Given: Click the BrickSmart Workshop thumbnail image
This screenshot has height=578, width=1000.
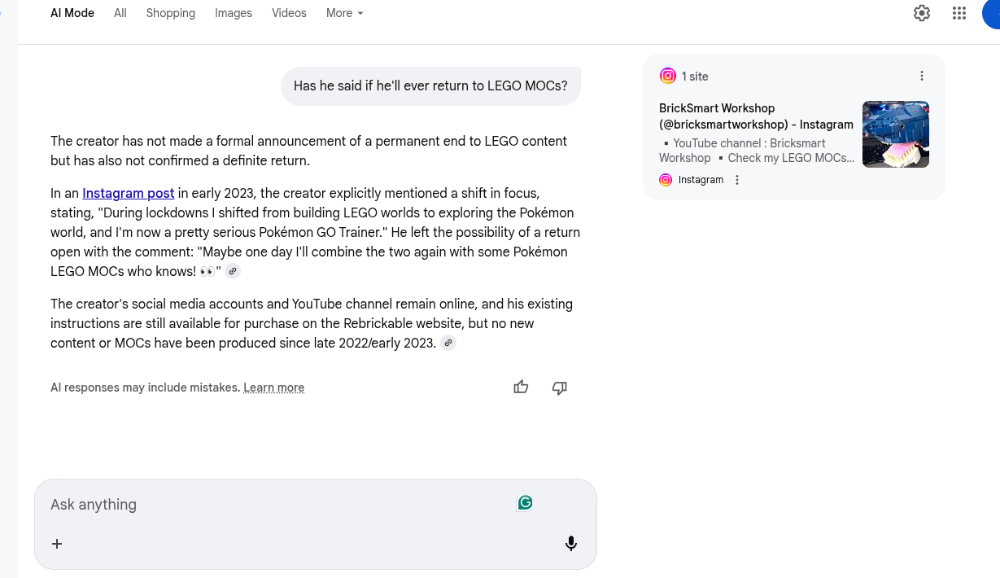Looking at the screenshot, I should 895,134.
